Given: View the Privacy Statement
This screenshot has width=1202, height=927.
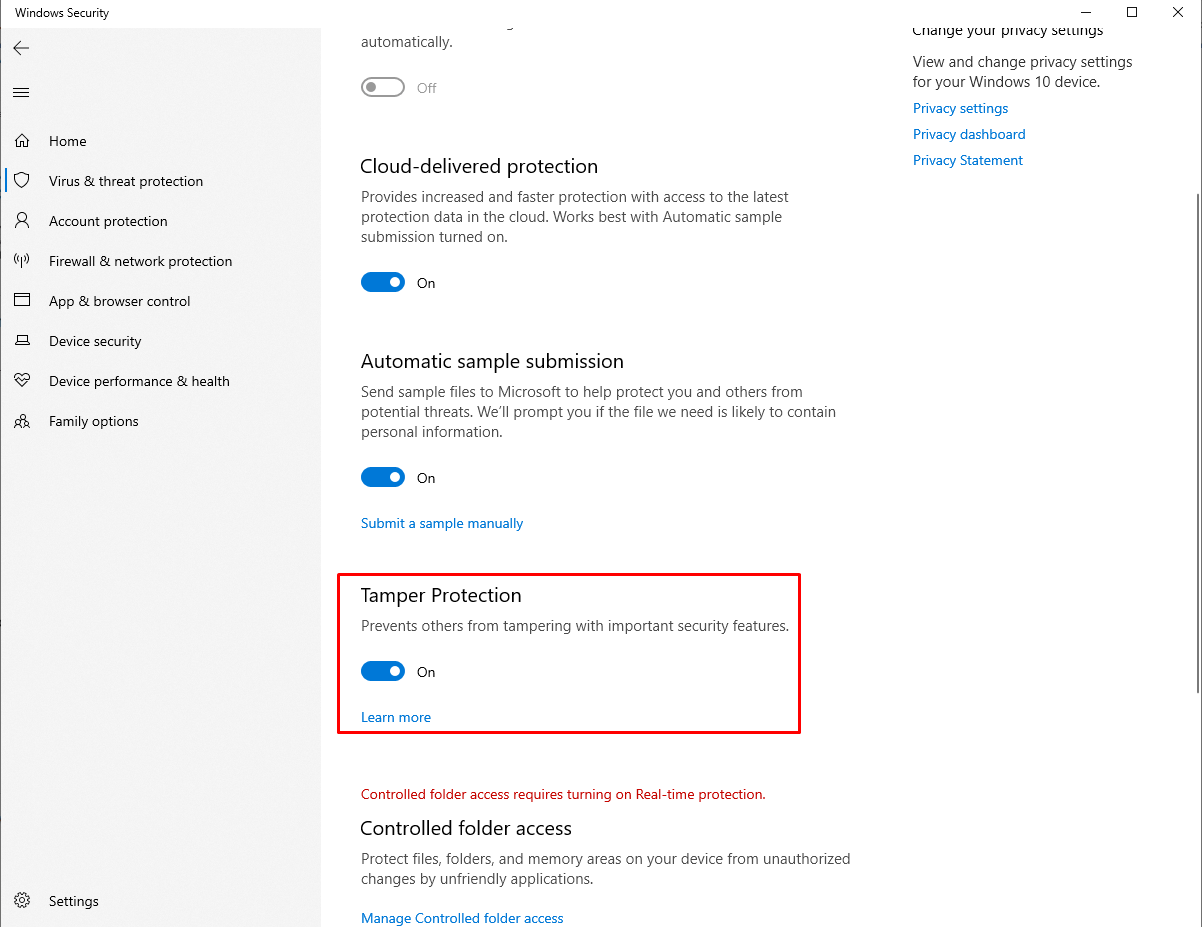Looking at the screenshot, I should [x=967, y=160].
